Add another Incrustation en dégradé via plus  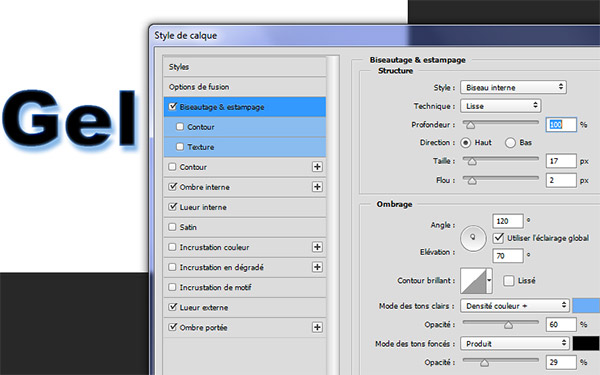(317, 267)
